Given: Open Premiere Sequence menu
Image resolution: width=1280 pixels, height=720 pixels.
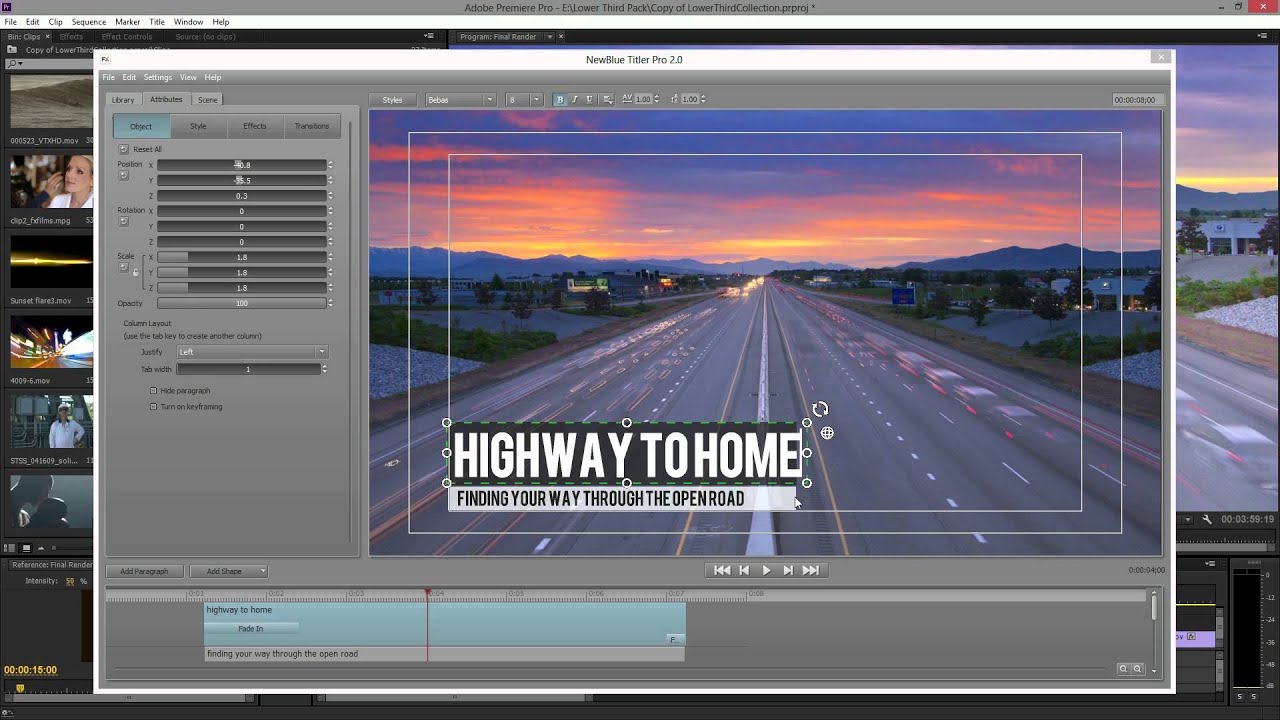Looking at the screenshot, I should tap(89, 21).
